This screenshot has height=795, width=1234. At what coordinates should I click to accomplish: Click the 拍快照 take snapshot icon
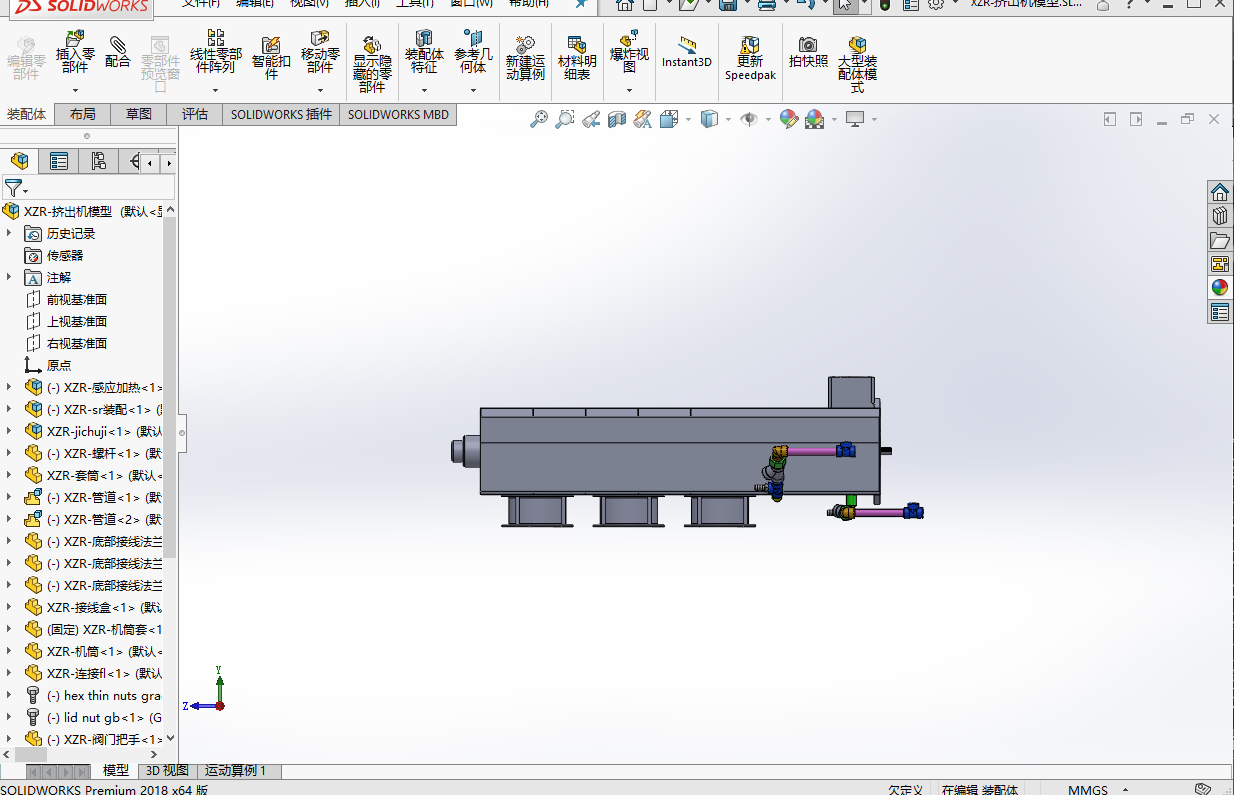[808, 52]
